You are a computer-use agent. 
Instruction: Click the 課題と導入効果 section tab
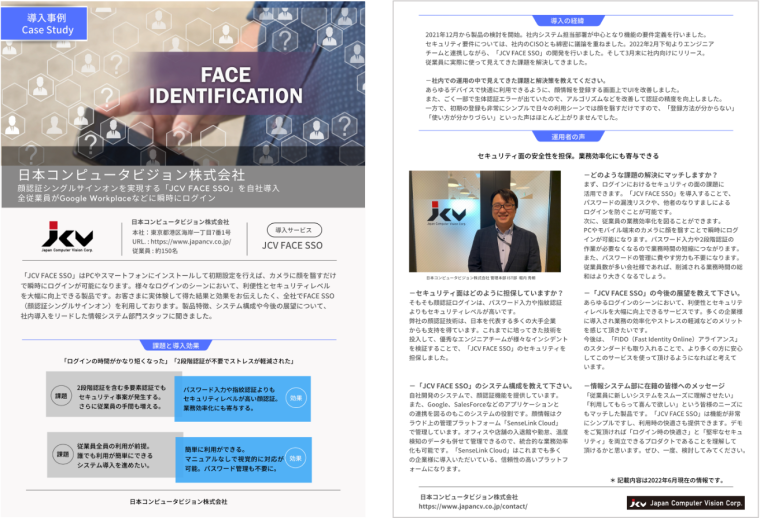click(176, 345)
